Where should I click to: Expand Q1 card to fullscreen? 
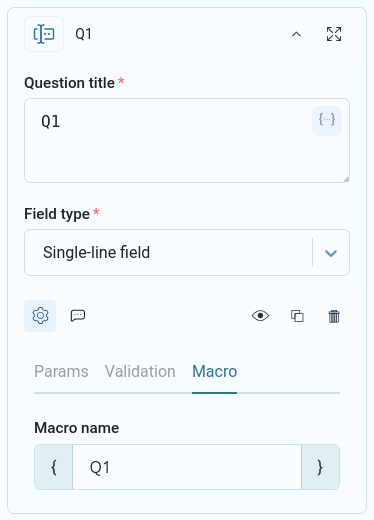tap(334, 34)
